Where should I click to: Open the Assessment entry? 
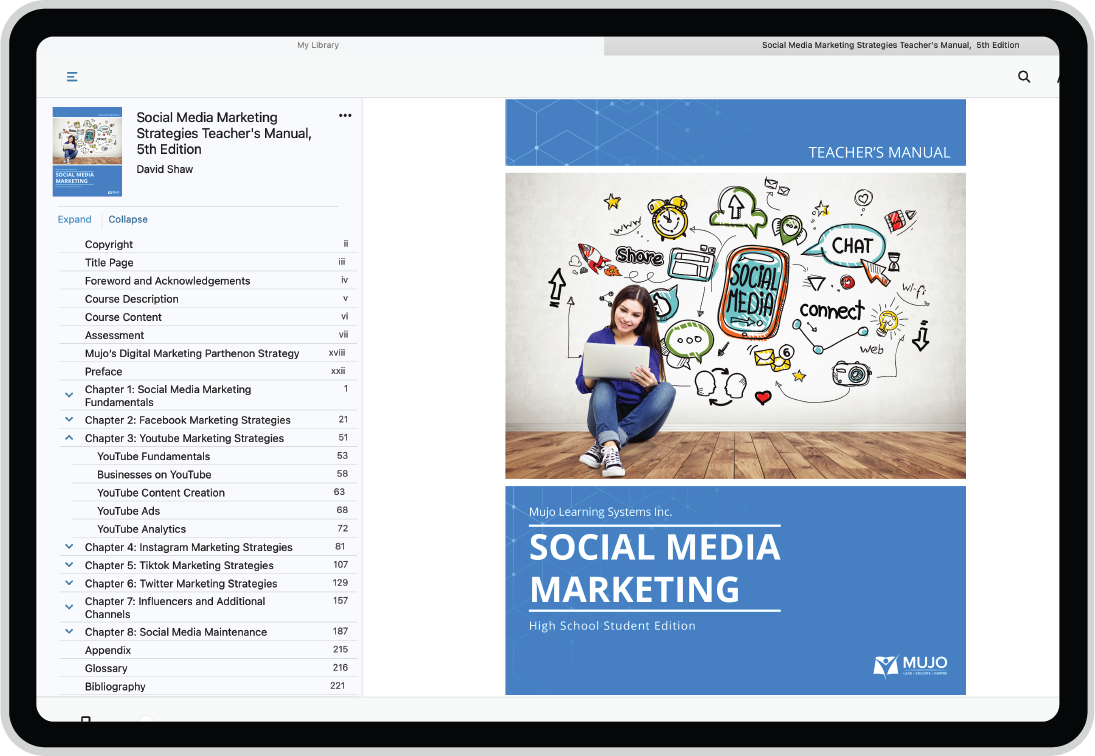pos(208,335)
